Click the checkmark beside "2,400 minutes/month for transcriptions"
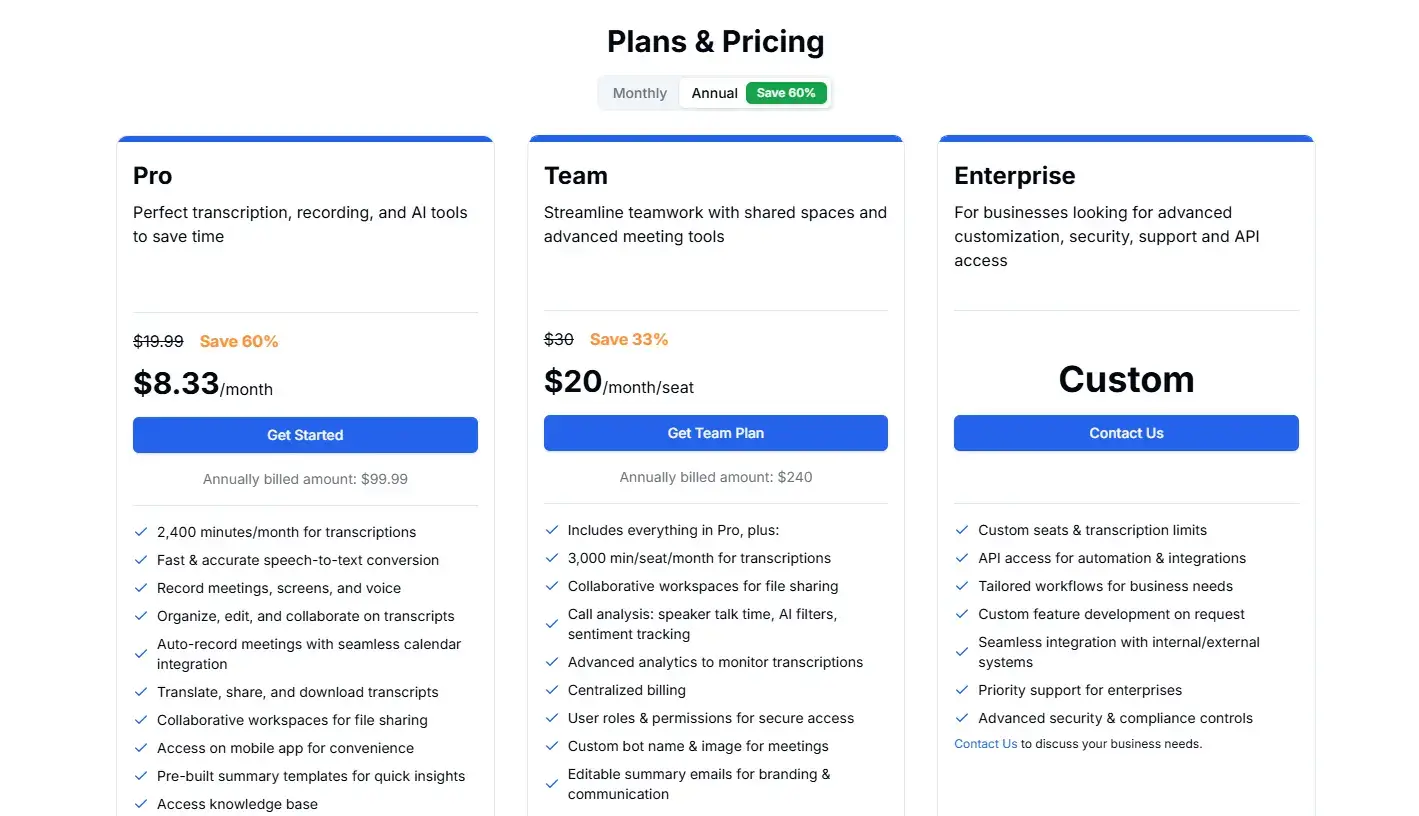Image resolution: width=1419 pixels, height=816 pixels. click(140, 531)
